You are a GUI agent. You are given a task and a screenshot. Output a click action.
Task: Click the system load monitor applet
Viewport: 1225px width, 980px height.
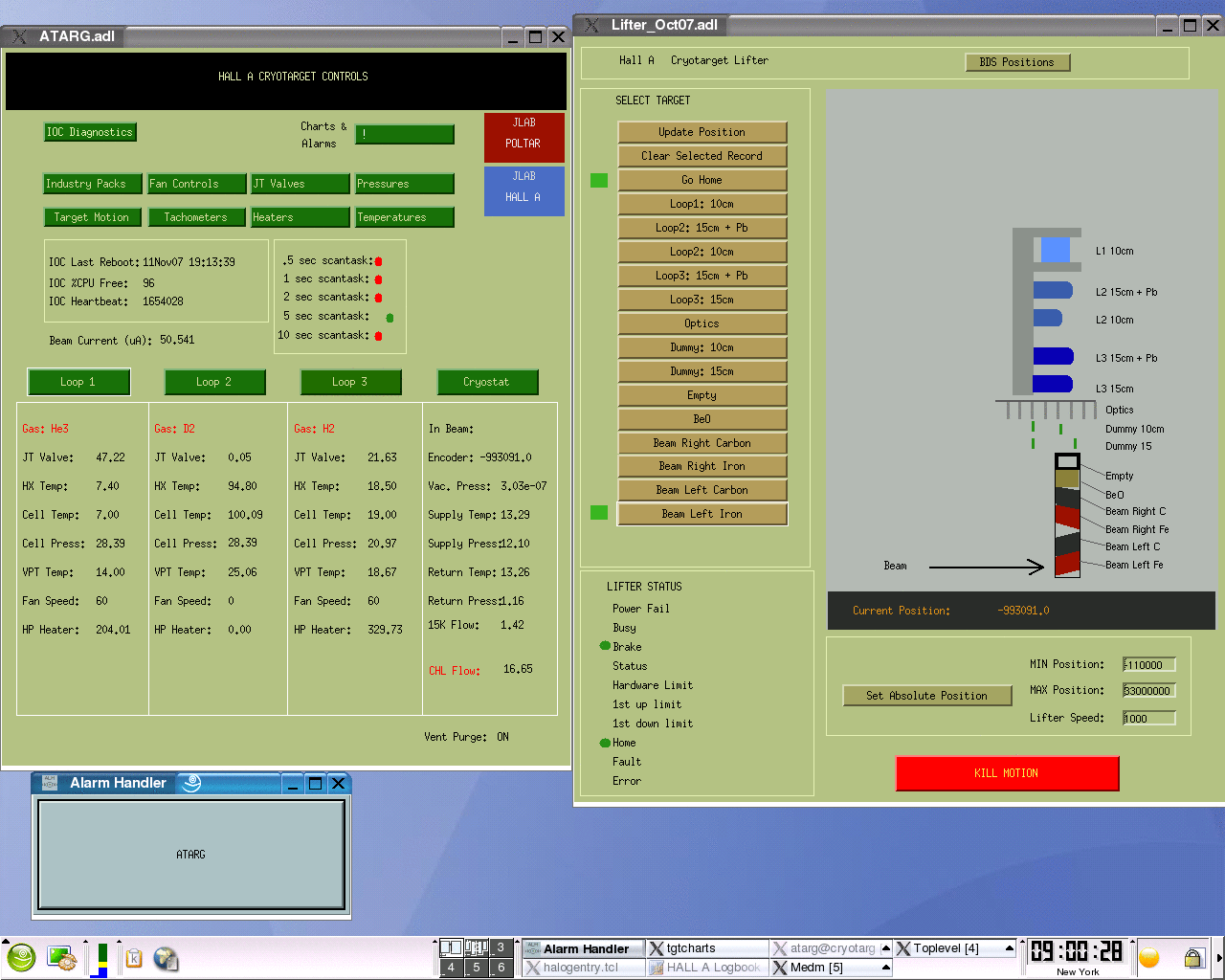[99, 959]
